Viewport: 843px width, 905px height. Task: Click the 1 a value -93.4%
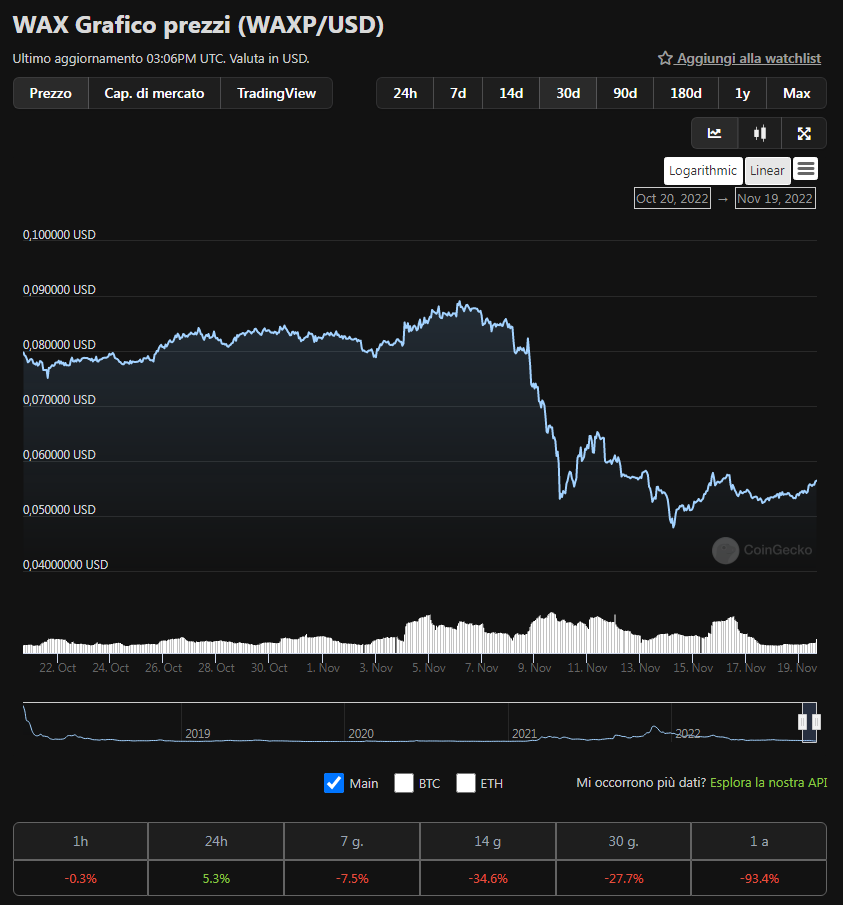pyautogui.click(x=759, y=878)
